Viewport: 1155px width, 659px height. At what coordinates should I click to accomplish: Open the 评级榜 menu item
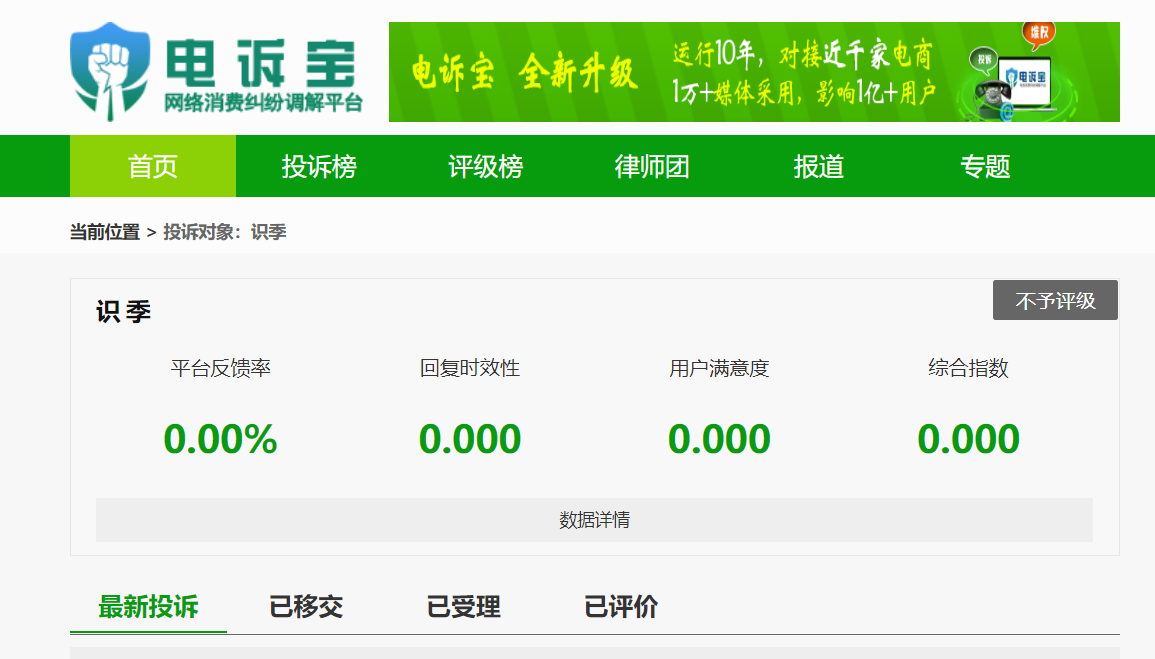tap(485, 166)
